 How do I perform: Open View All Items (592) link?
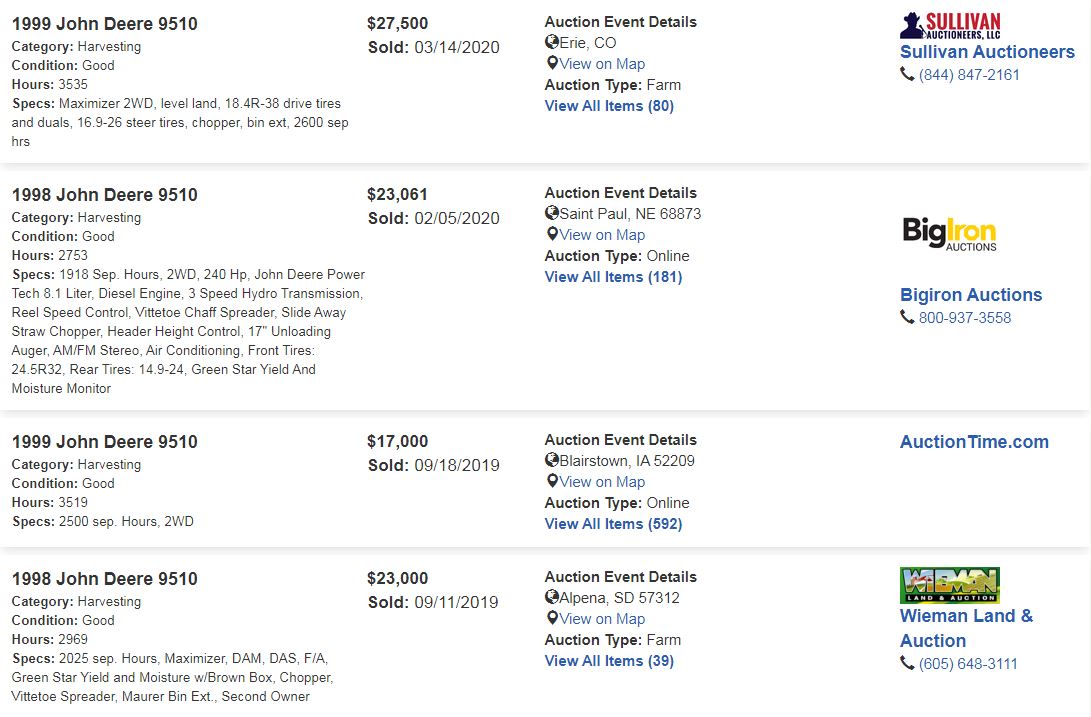(614, 524)
